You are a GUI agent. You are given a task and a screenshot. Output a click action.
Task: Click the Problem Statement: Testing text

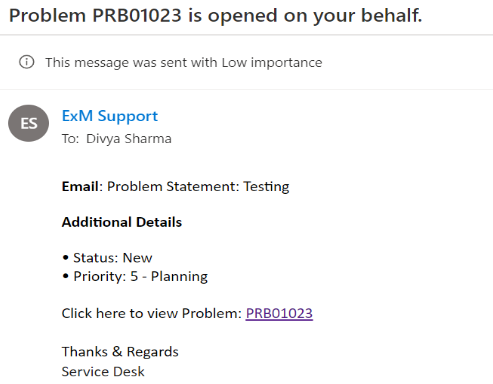(x=198, y=187)
